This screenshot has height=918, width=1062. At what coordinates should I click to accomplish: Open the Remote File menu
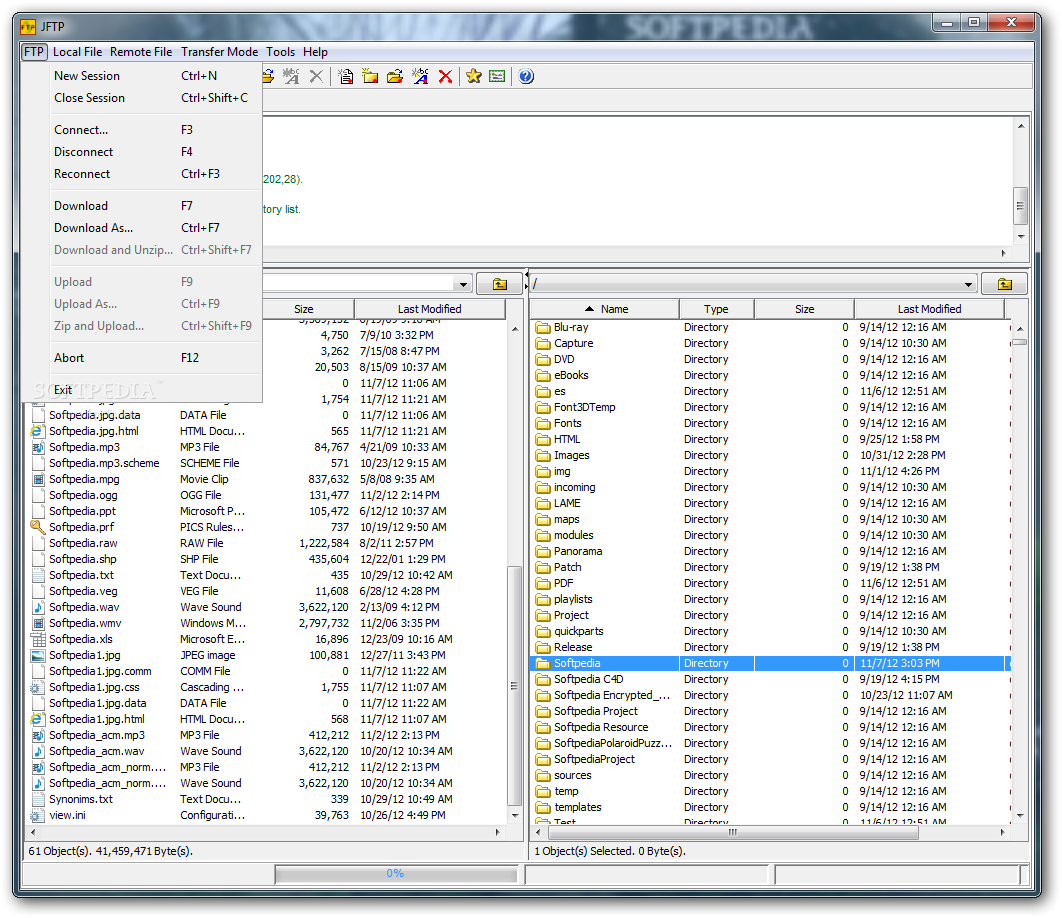click(x=141, y=52)
